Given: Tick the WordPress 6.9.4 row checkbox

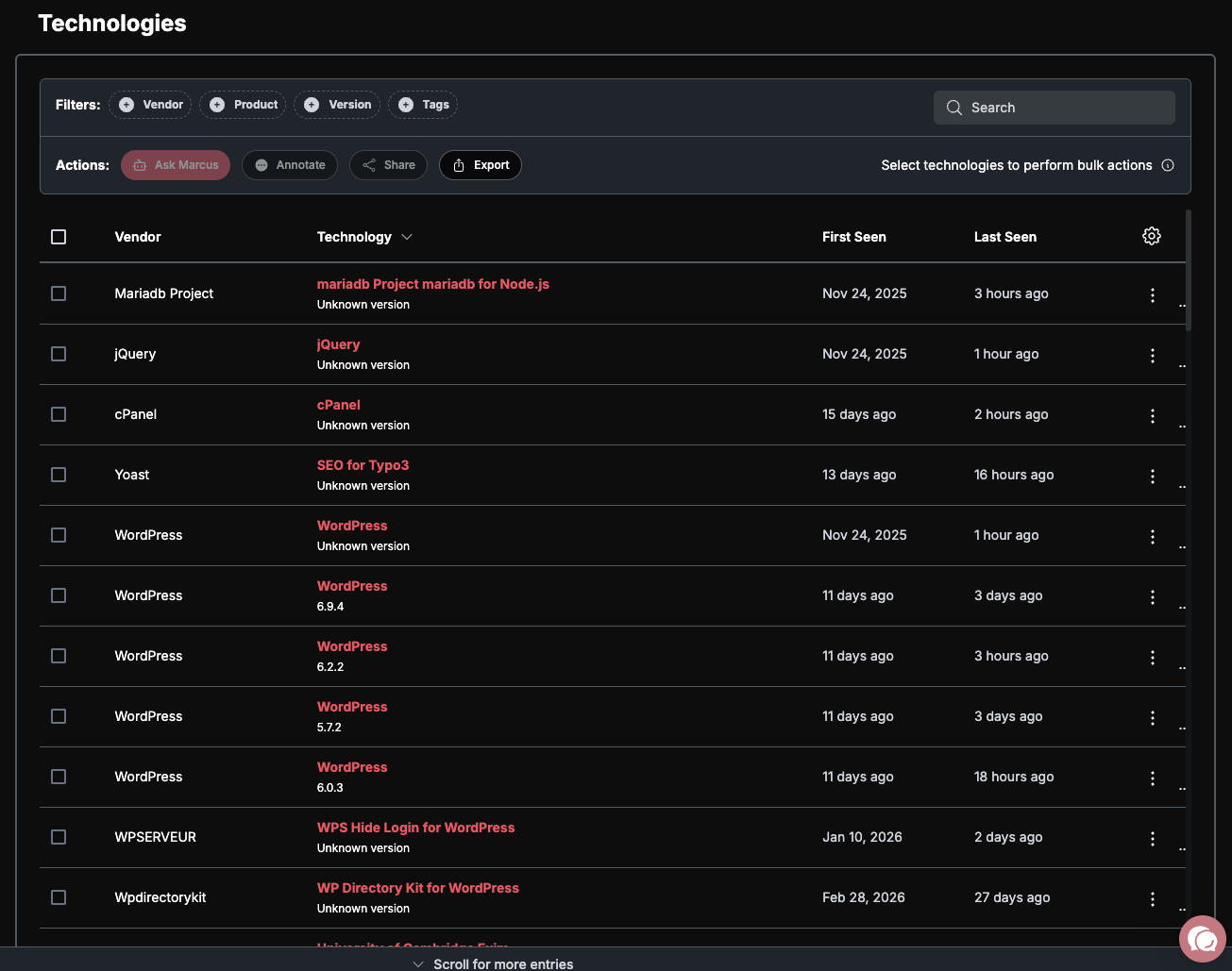Looking at the screenshot, I should click(x=59, y=595).
